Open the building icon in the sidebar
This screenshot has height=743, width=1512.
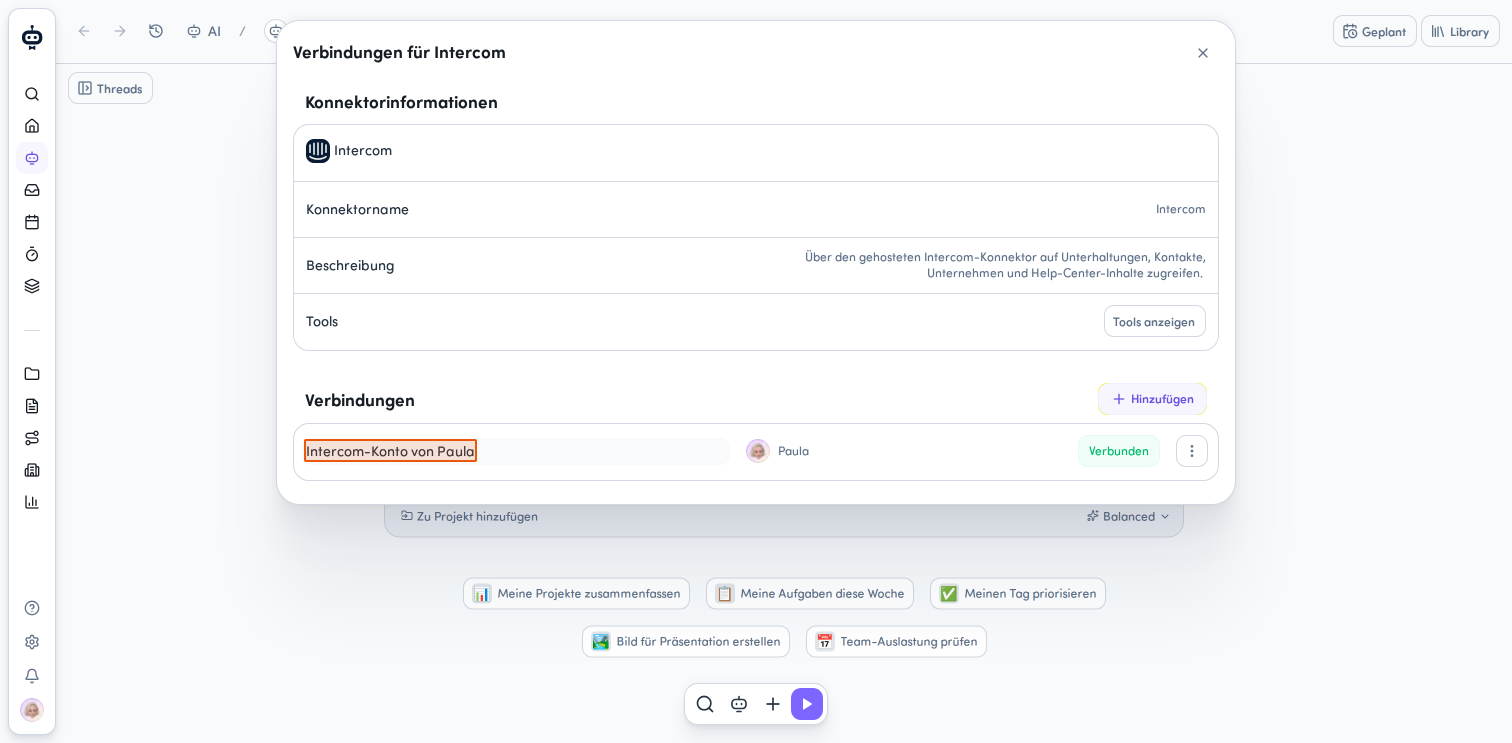[32, 470]
